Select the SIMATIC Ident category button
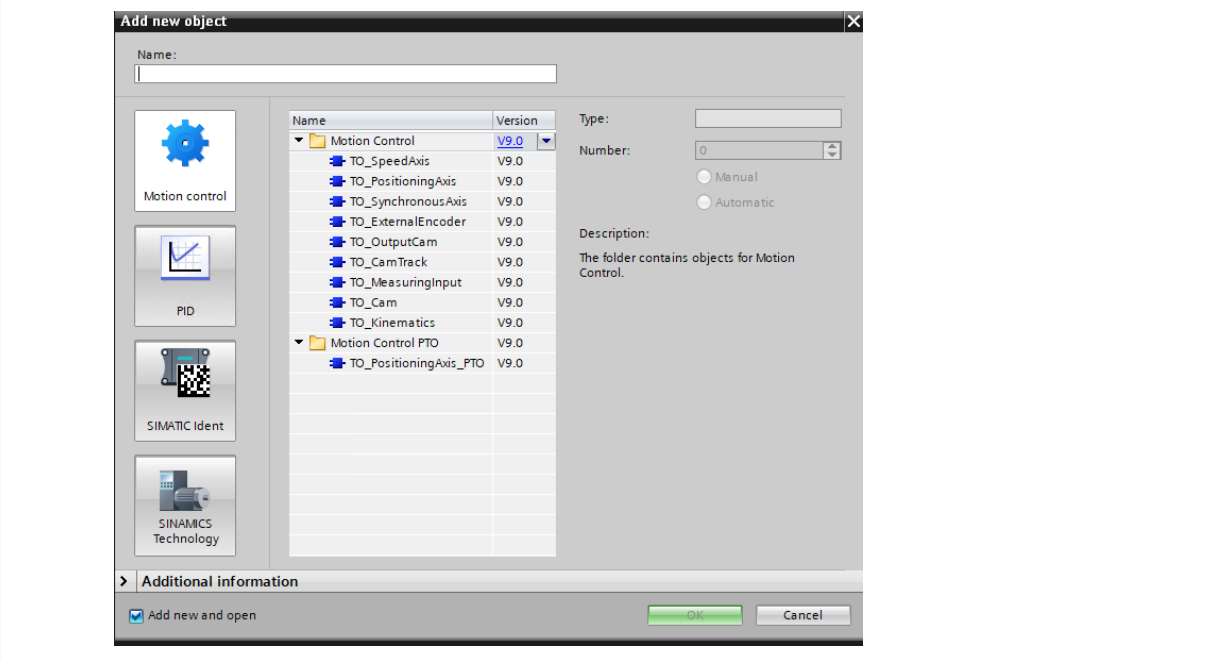This screenshot has width=1225, height=660. 185,390
